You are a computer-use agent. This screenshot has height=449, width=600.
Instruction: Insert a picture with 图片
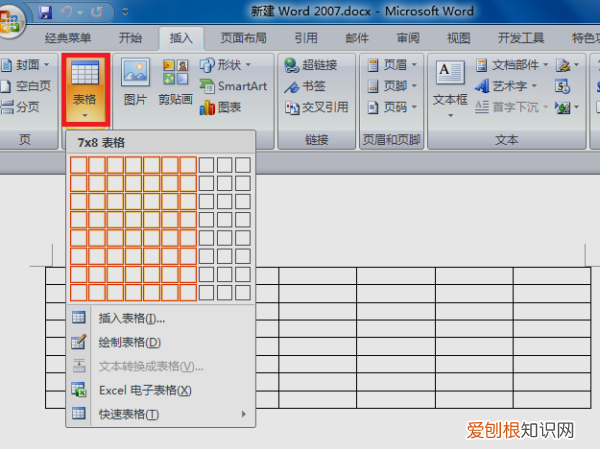click(x=135, y=82)
